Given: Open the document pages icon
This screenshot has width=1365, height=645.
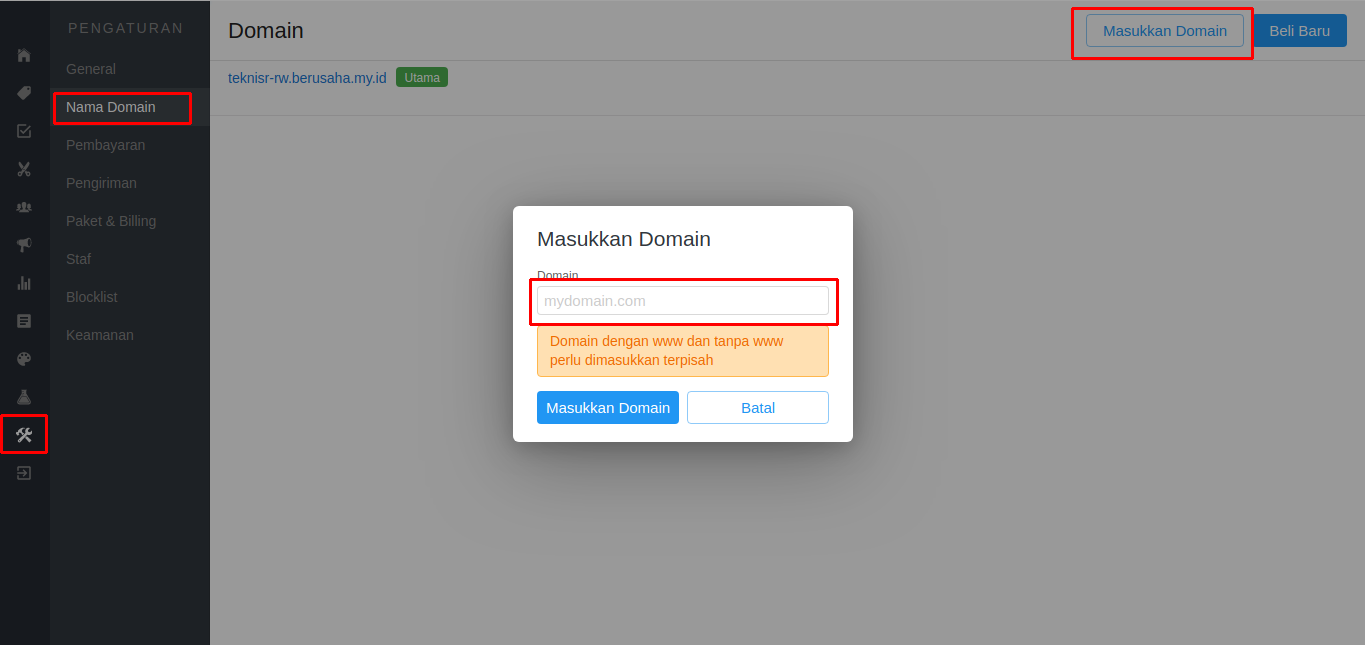Looking at the screenshot, I should pyautogui.click(x=24, y=321).
